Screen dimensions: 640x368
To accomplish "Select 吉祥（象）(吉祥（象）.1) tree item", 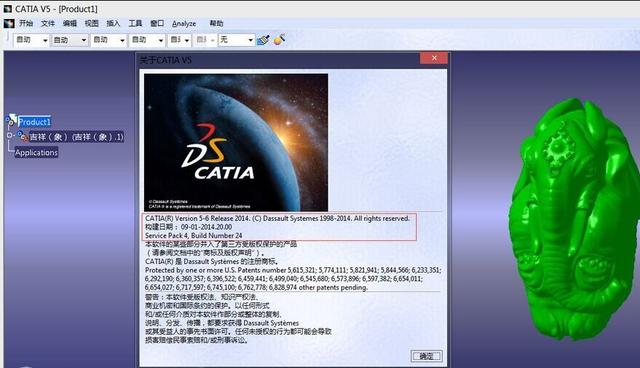I will [x=76, y=137].
